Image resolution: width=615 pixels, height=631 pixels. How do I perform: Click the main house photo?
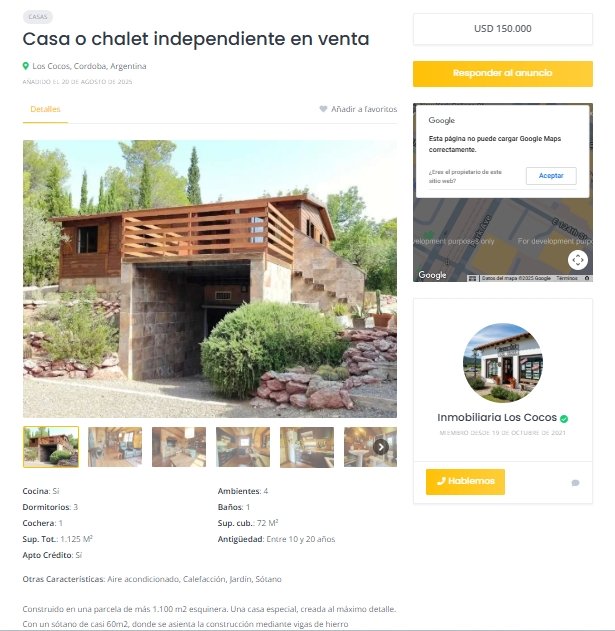pyautogui.click(x=210, y=279)
